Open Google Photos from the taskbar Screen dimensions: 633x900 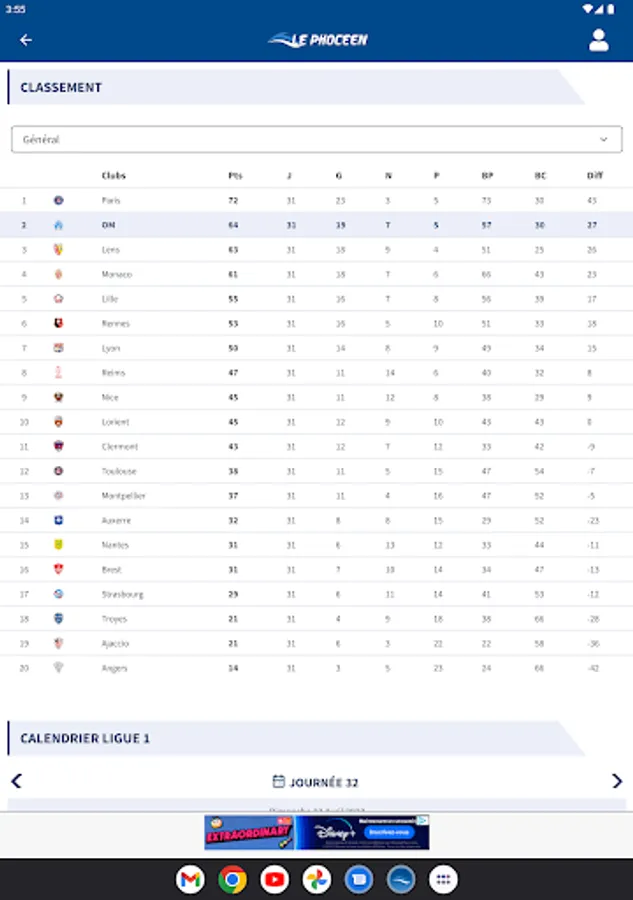click(317, 879)
